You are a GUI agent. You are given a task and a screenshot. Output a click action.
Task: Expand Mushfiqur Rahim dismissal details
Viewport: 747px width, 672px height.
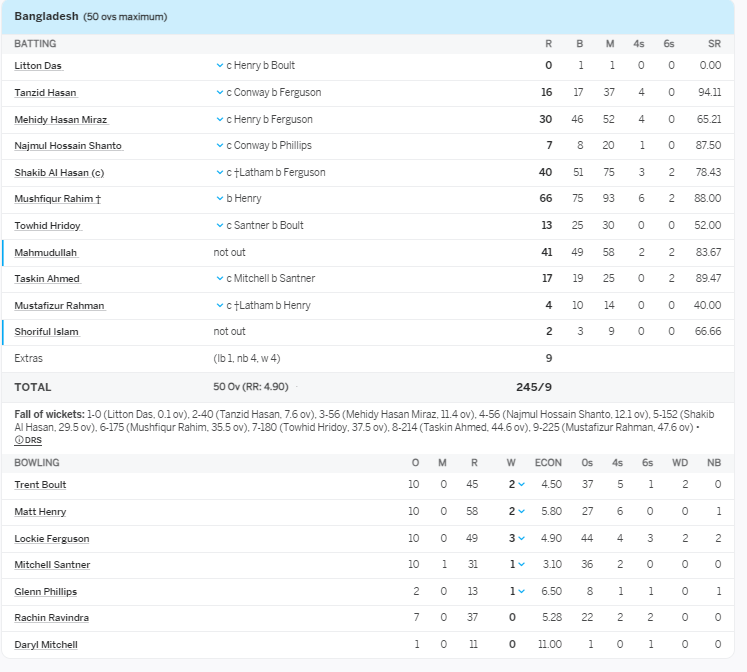220,199
